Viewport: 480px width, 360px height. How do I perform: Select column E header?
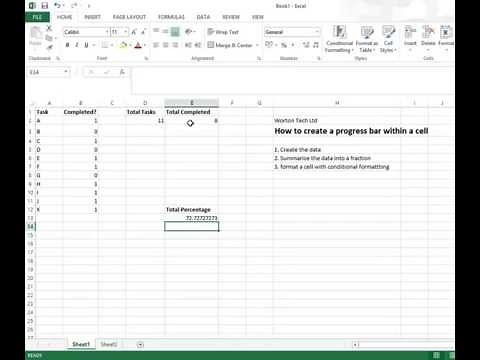192,103
